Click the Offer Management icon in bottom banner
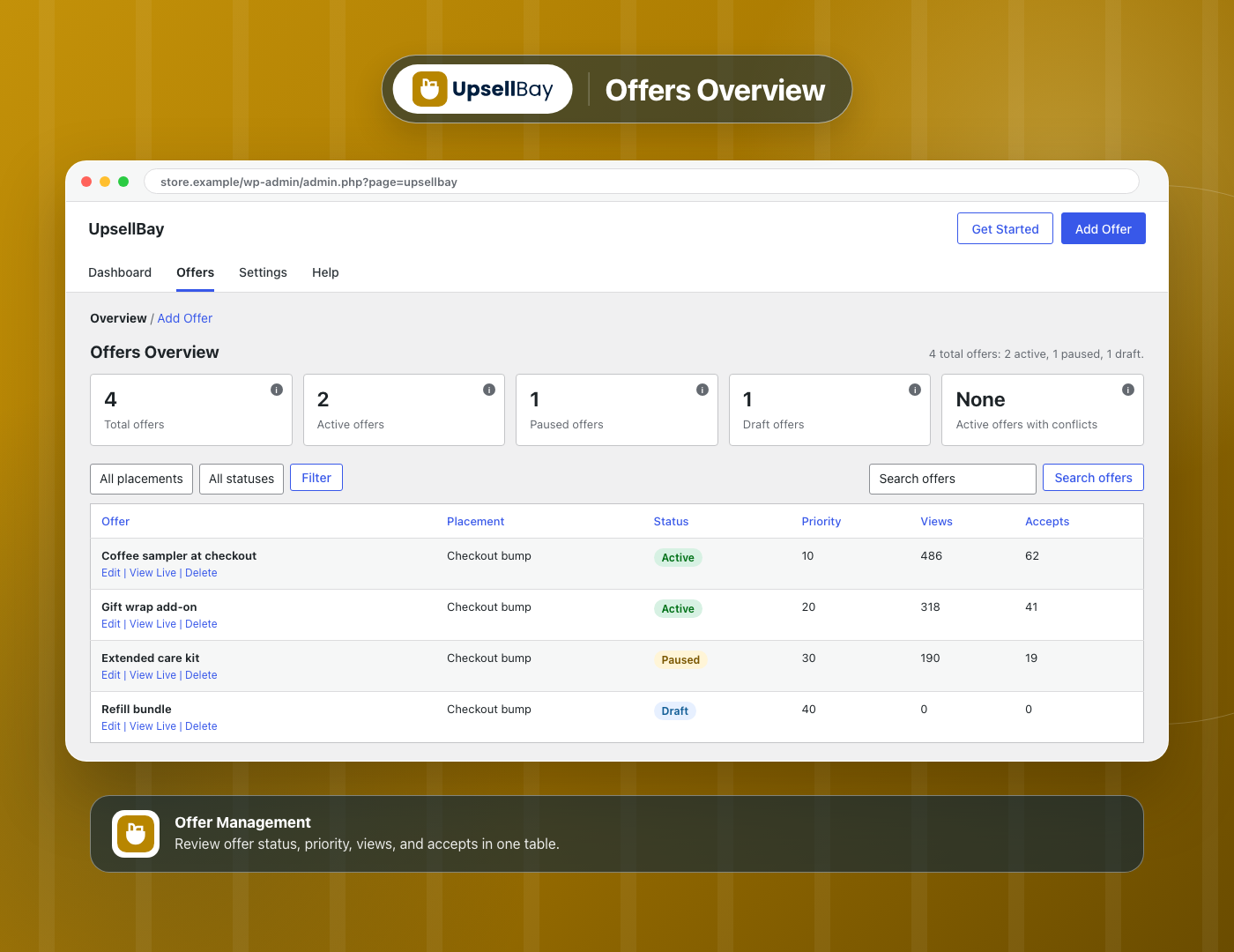 (x=136, y=834)
